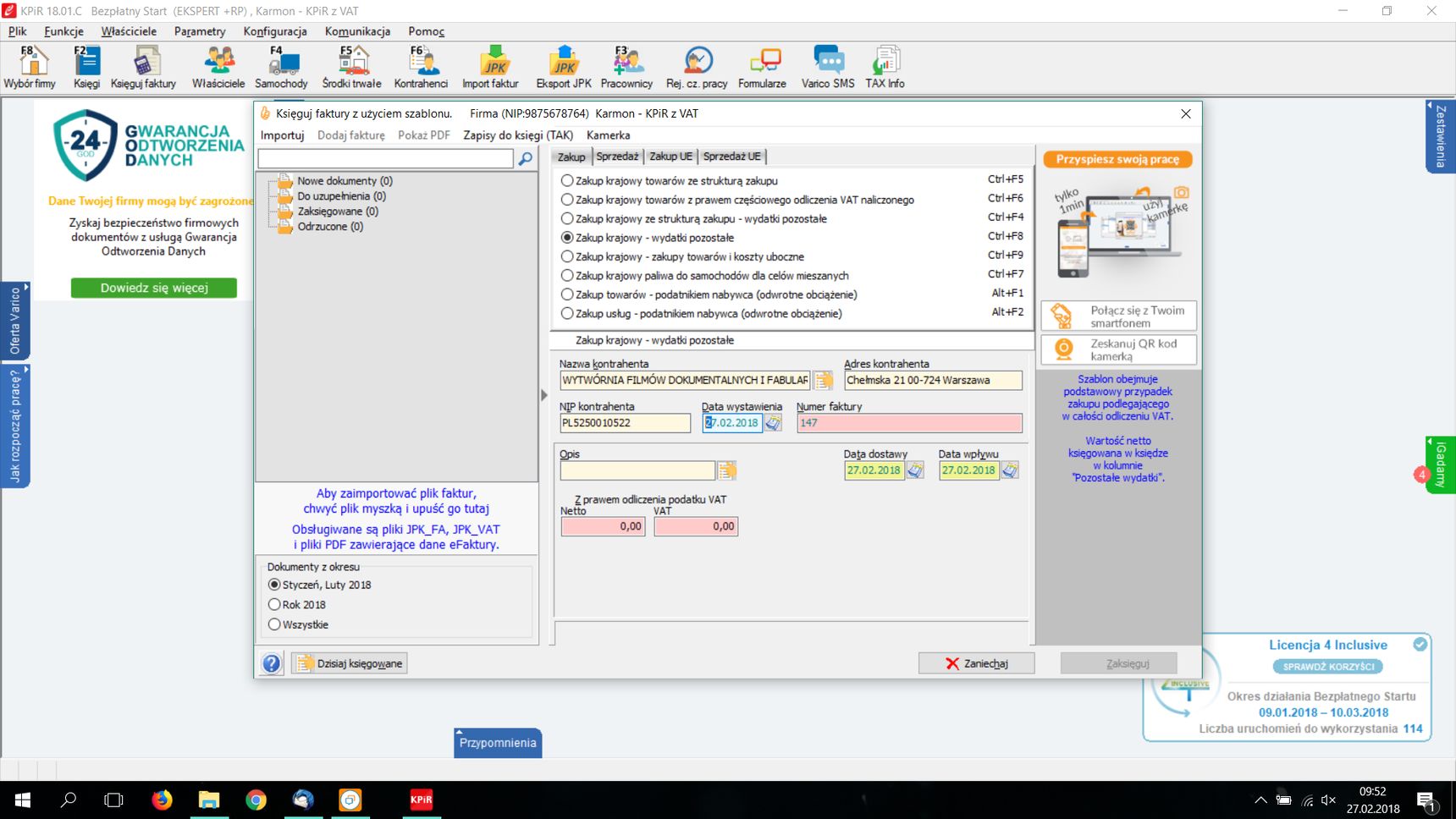This screenshot has height=819, width=1456.
Task: Open the Parametry menu
Action: pos(200,31)
